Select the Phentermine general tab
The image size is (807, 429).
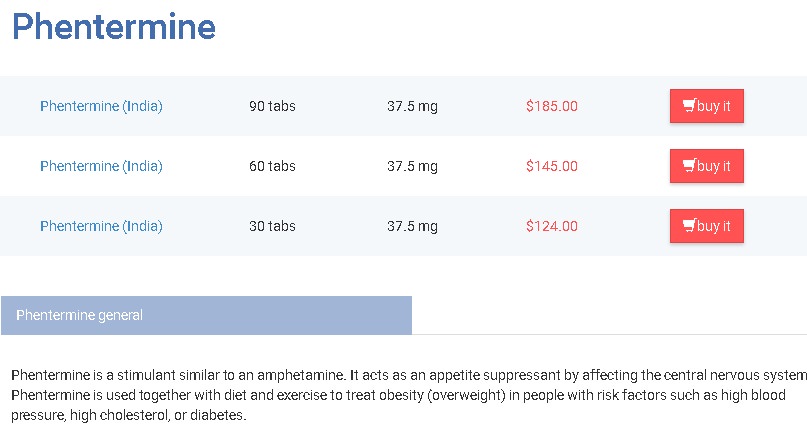click(206, 315)
